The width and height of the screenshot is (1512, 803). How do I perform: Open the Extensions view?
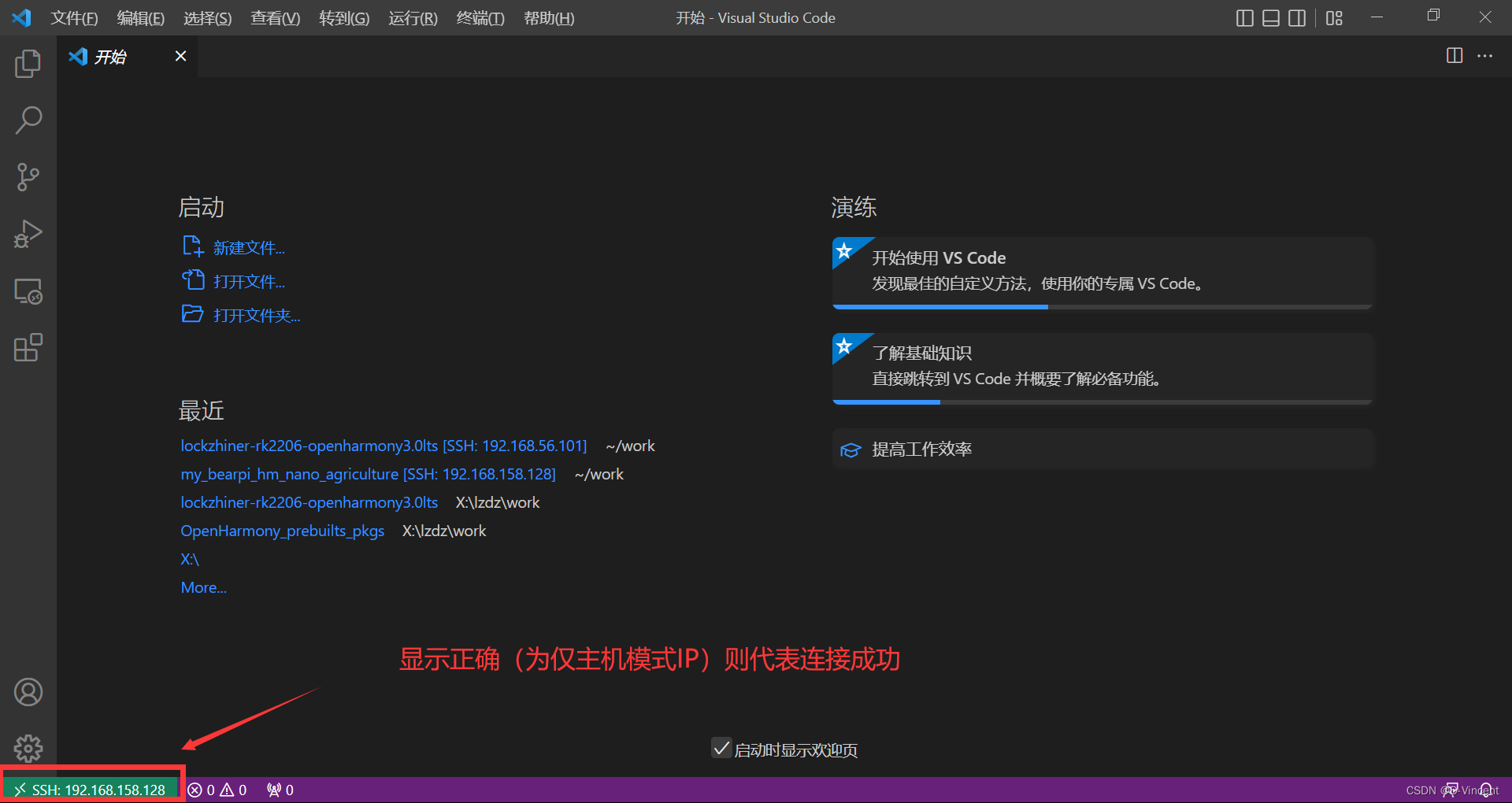28,348
